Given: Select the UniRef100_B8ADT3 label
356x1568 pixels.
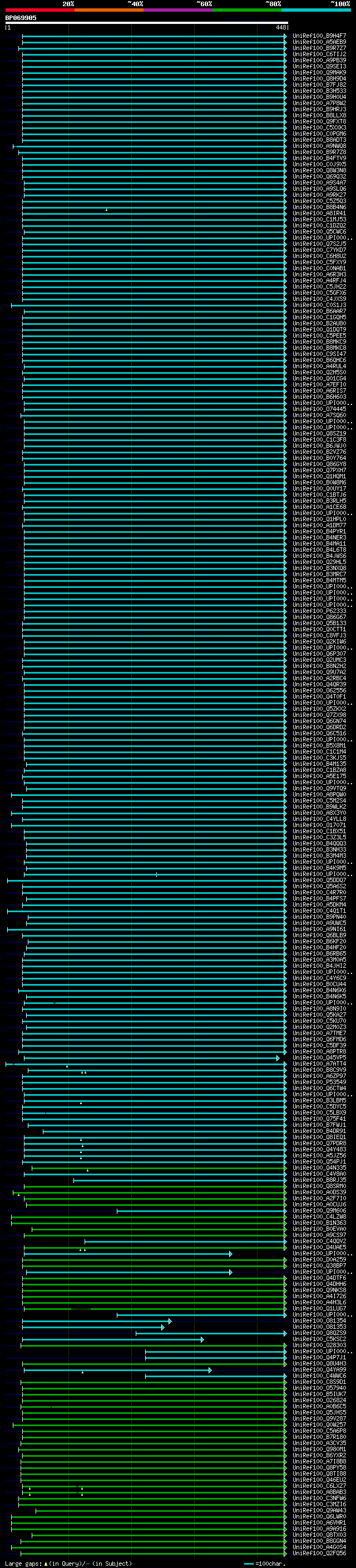Looking at the screenshot, I should click(x=319, y=140).
